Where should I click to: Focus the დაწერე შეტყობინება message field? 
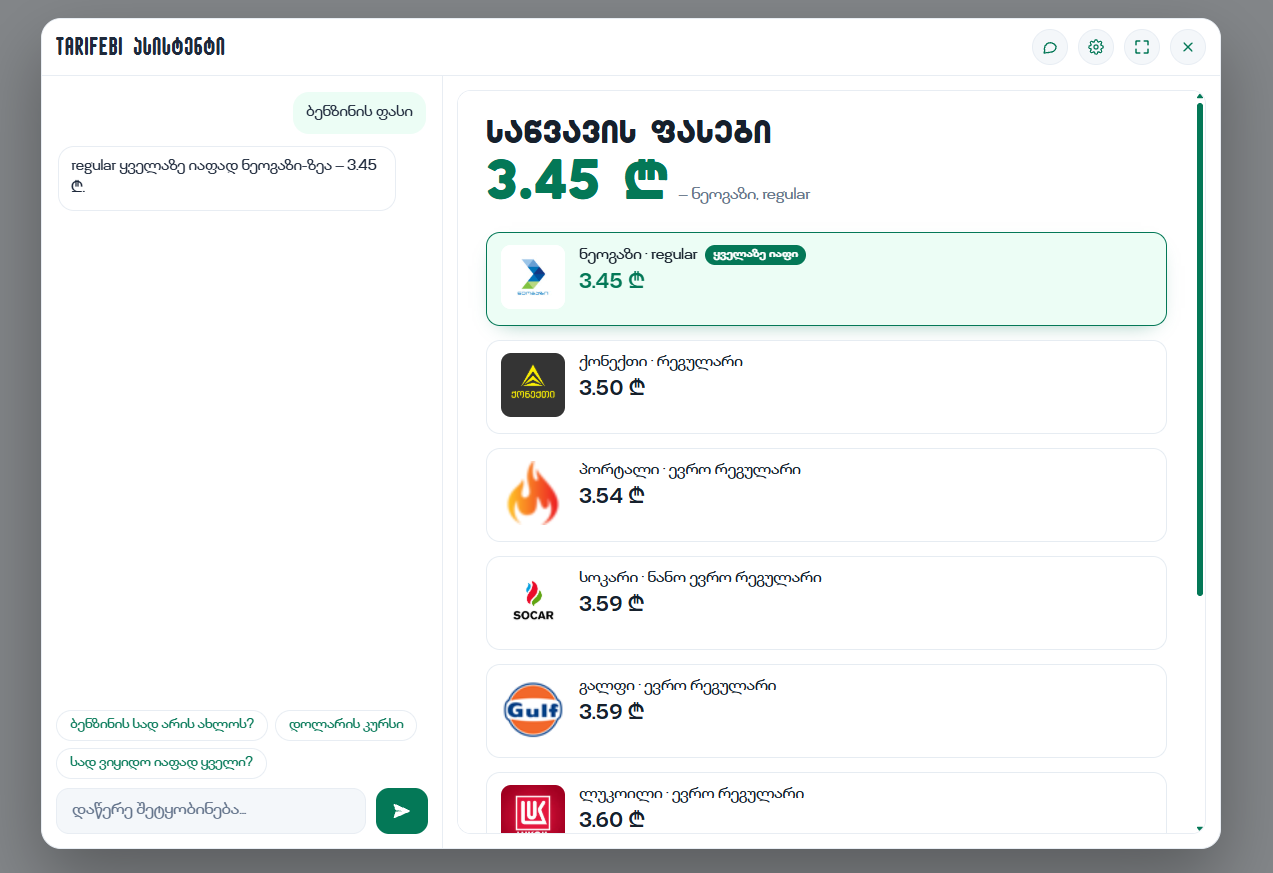coord(211,811)
